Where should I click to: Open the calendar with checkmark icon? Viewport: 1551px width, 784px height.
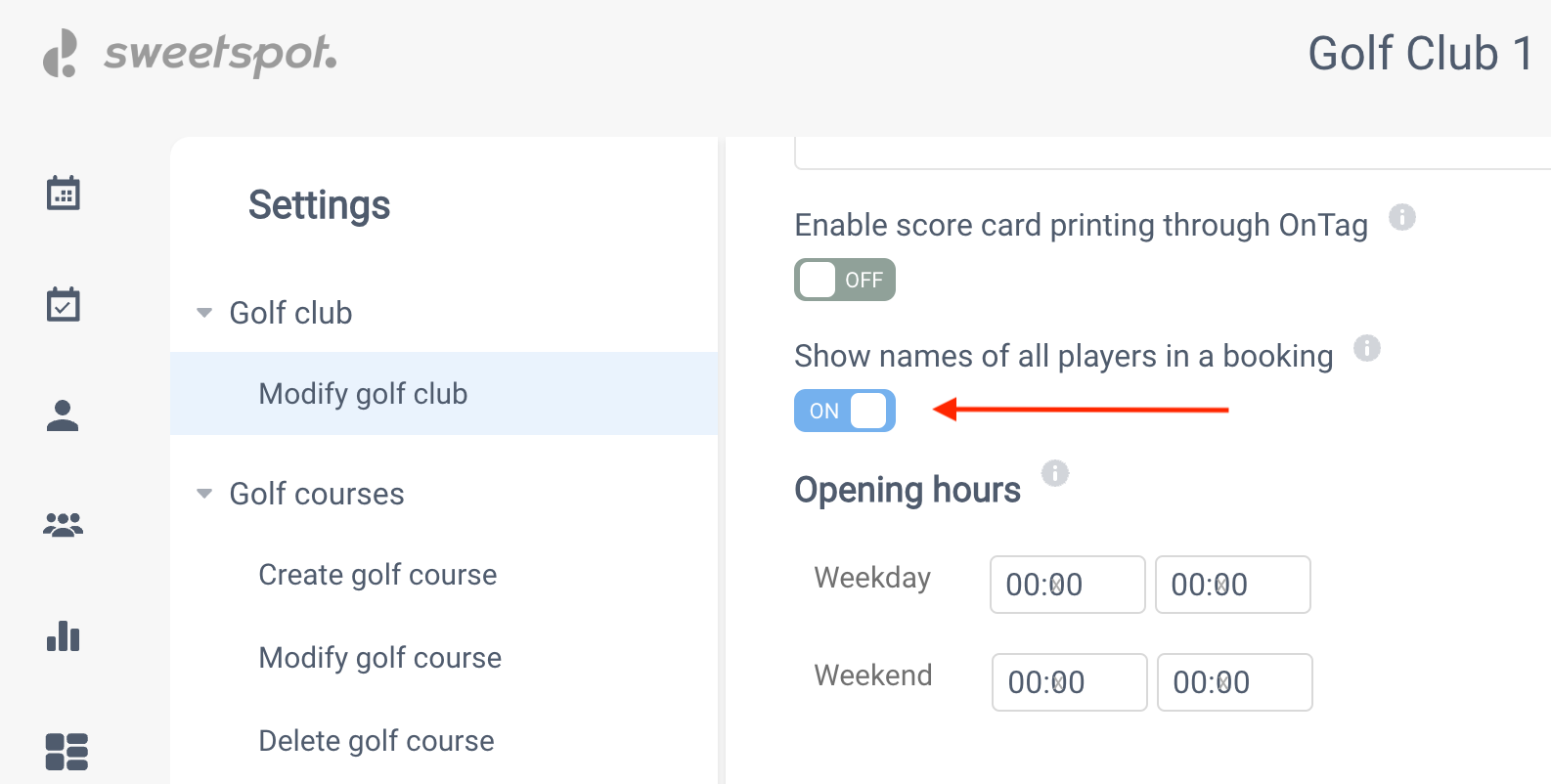click(64, 304)
